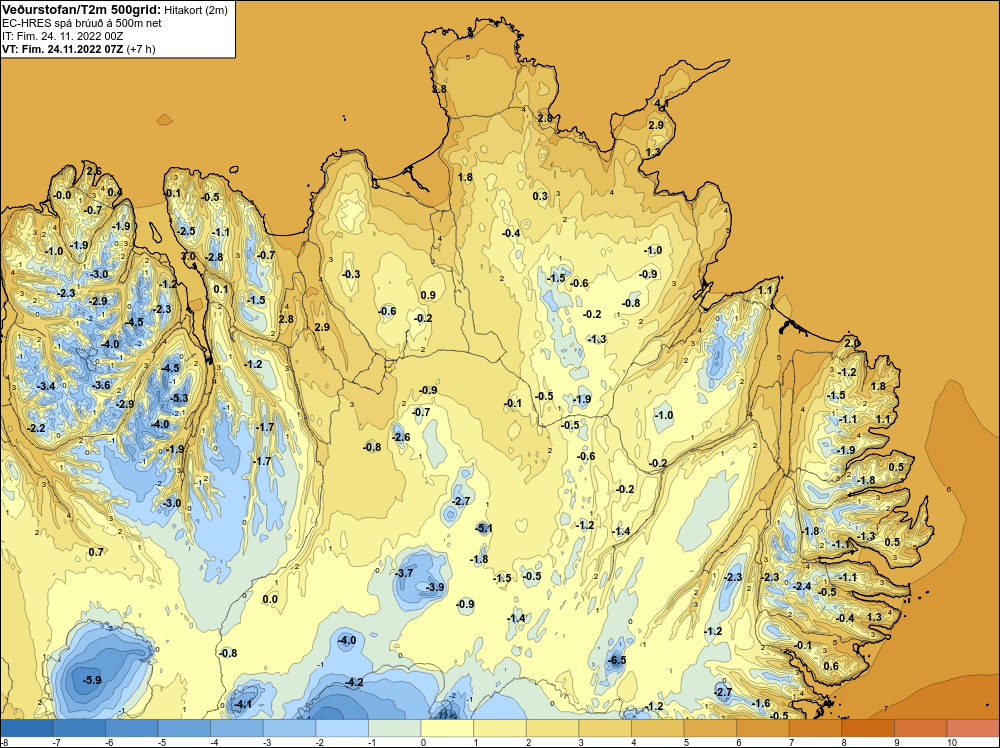Select the legend color box between 9 and 10
Image resolution: width=1000 pixels, height=748 pixels.
click(x=920, y=728)
